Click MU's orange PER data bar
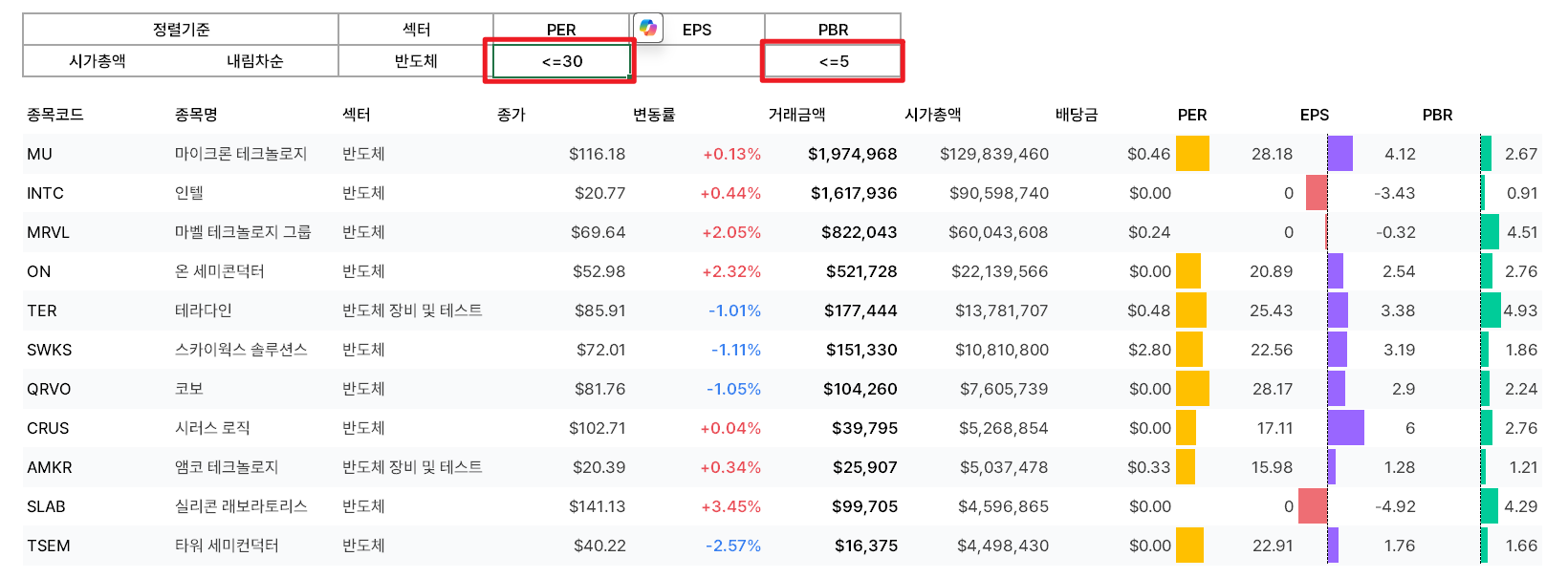 click(x=1193, y=153)
